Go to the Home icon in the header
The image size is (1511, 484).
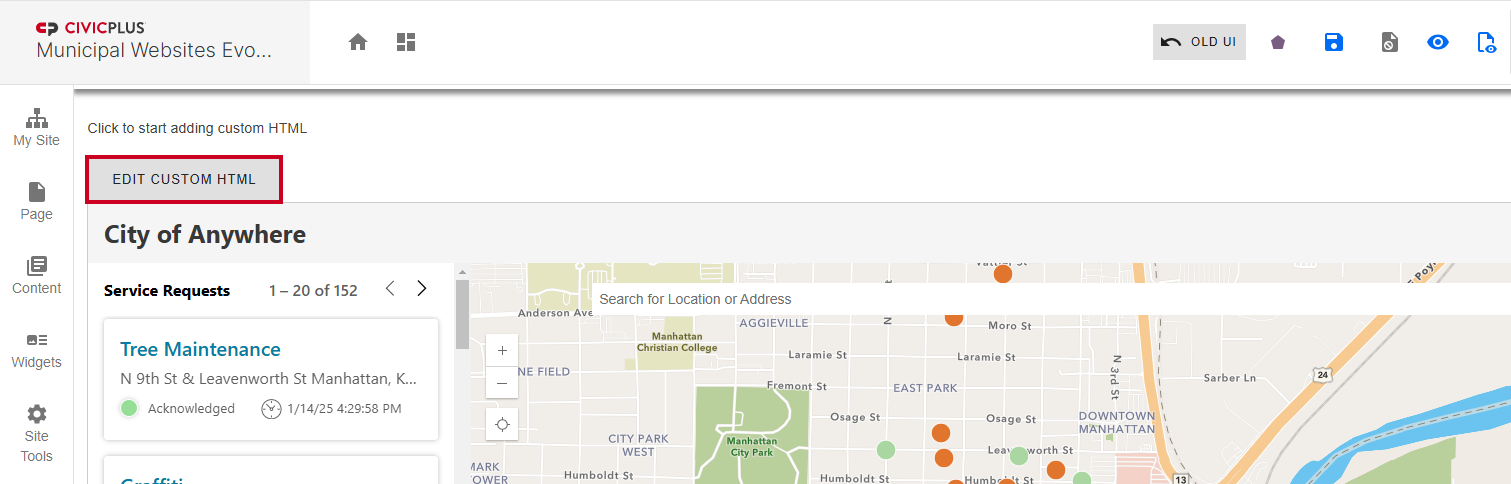pyautogui.click(x=358, y=42)
